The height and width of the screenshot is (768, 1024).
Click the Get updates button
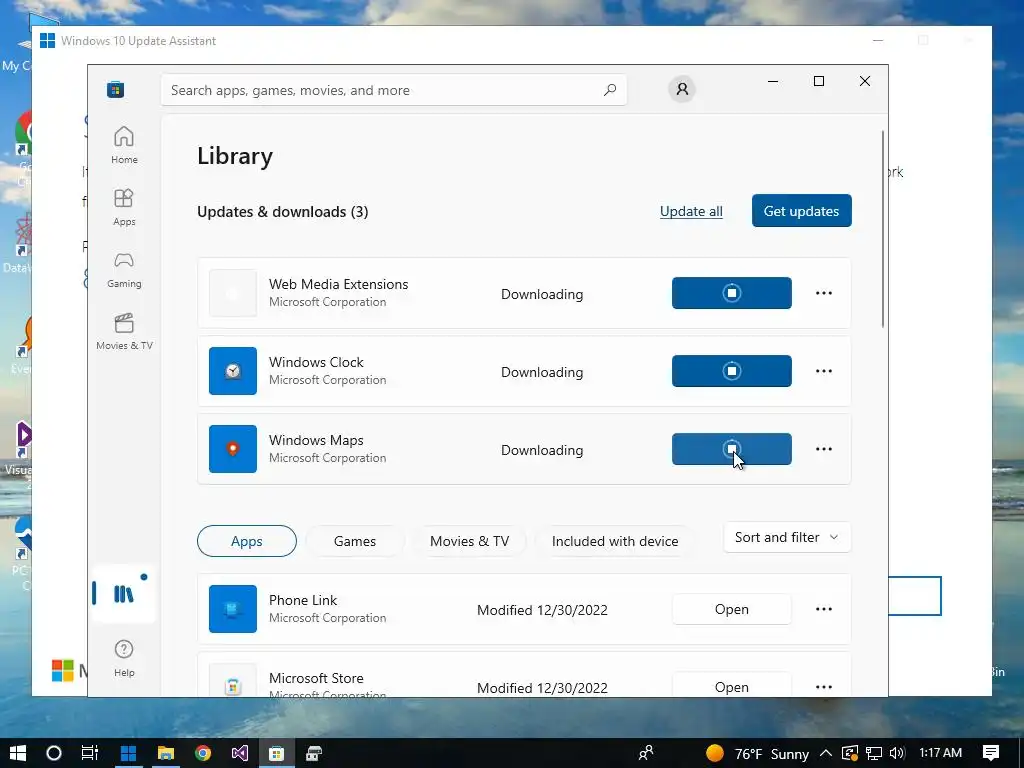801,211
